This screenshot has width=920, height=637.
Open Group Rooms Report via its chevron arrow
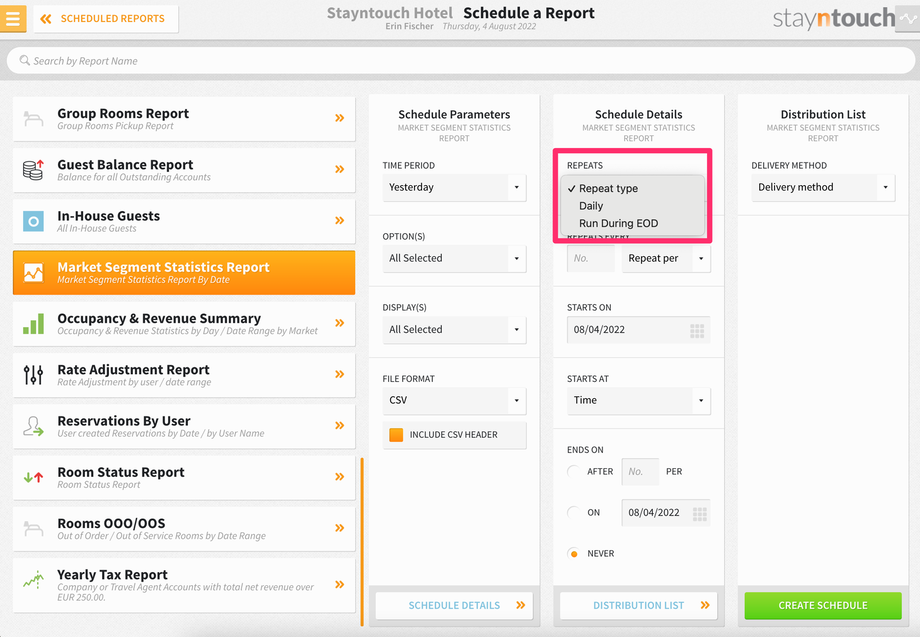click(x=340, y=118)
